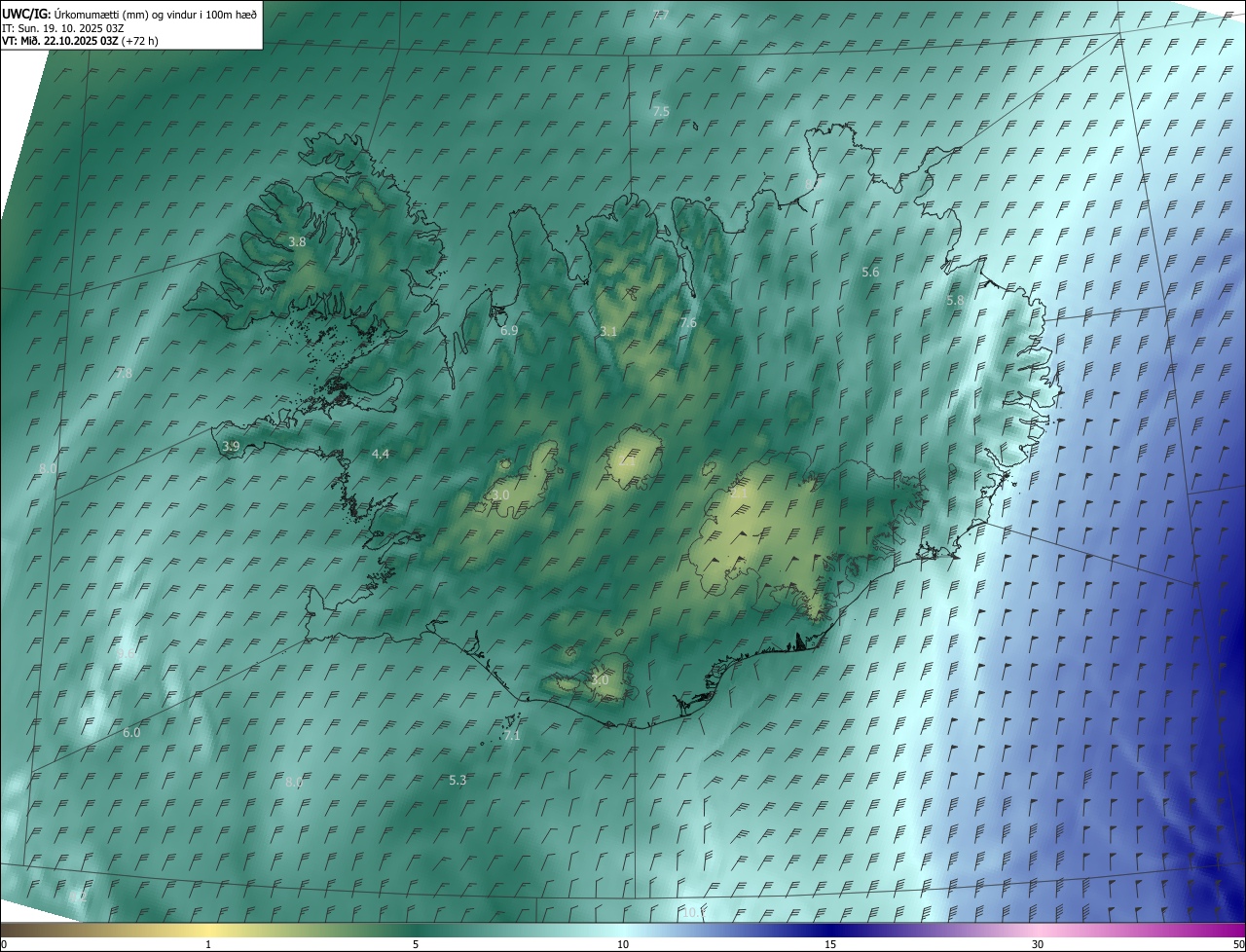Click the 5.6 value in northeast Iceland
This screenshot has width=1246, height=952.
871,273
